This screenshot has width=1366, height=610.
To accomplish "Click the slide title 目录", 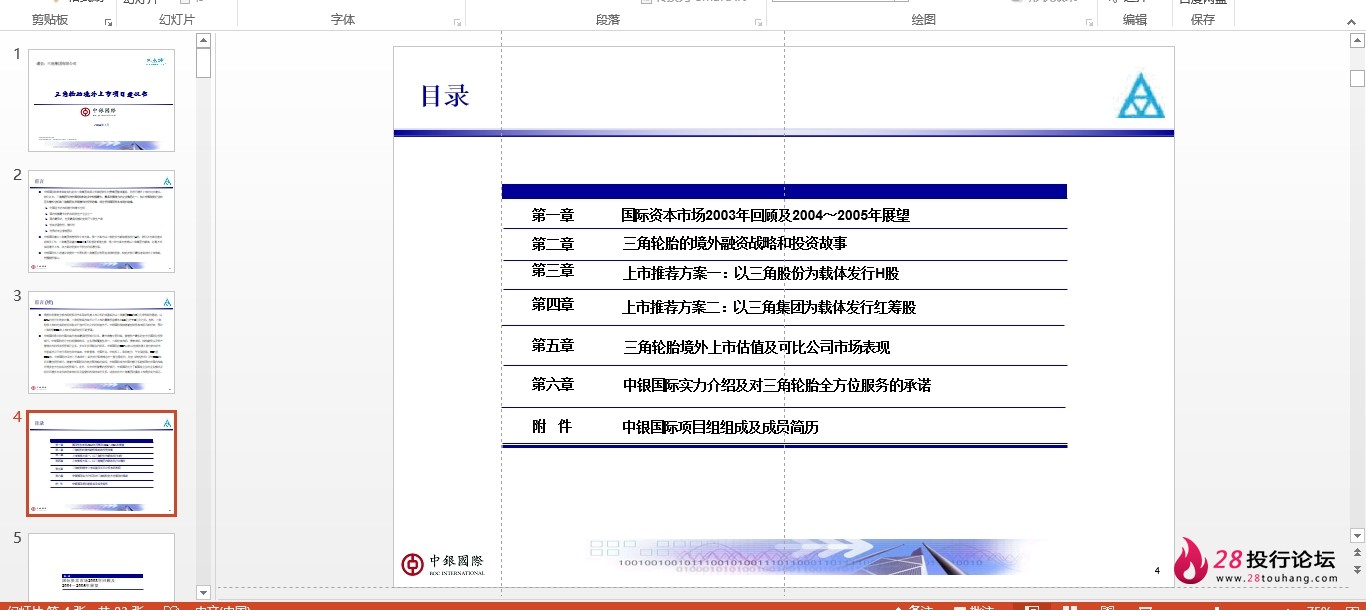I will [x=445, y=96].
